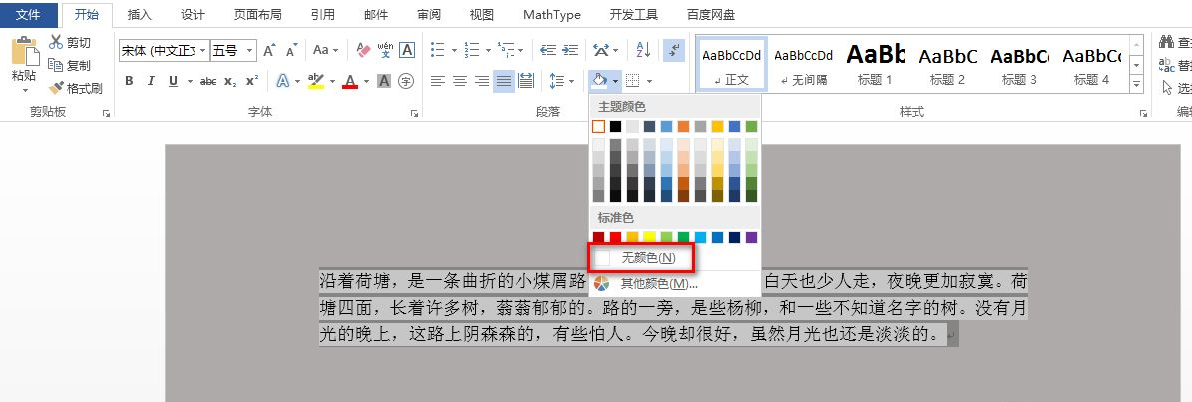
Task: Apply the 正文 normal style
Action: click(x=731, y=64)
